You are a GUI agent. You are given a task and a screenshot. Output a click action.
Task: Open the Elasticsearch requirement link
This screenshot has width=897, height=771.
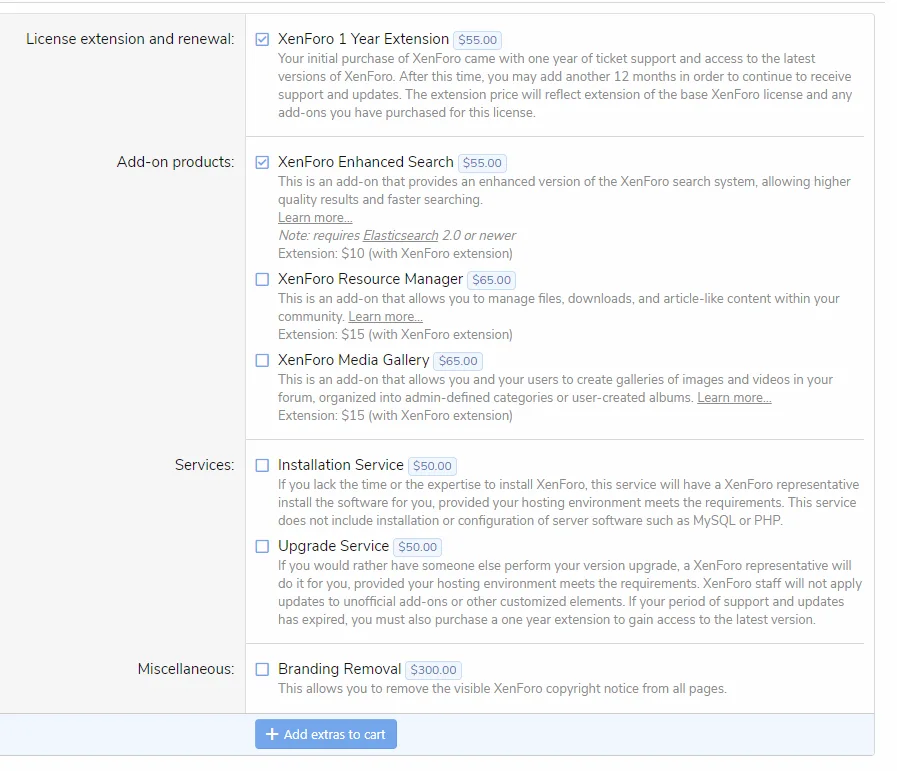point(400,236)
